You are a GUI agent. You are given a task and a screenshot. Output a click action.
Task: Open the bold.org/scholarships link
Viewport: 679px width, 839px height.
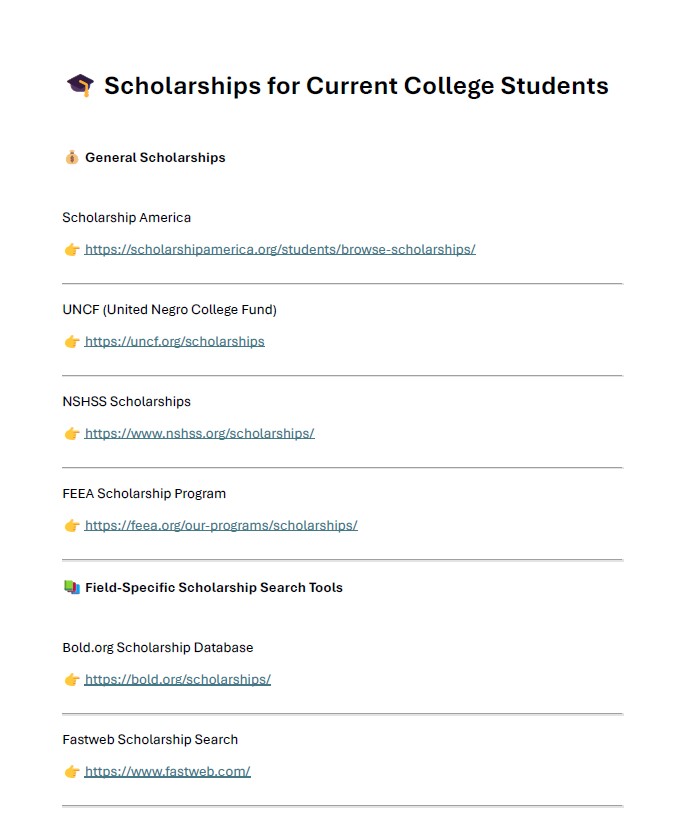pyautogui.click(x=178, y=680)
